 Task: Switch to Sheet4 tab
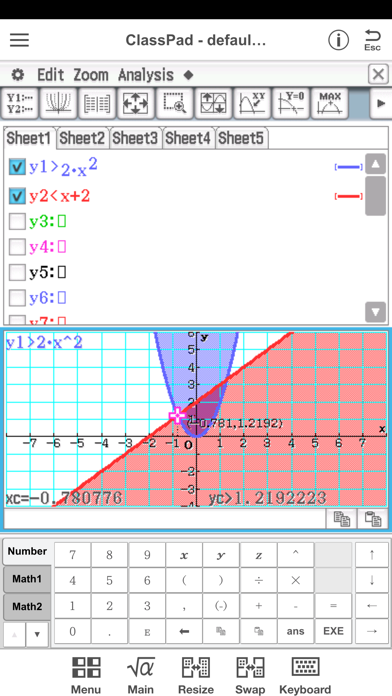point(188,138)
